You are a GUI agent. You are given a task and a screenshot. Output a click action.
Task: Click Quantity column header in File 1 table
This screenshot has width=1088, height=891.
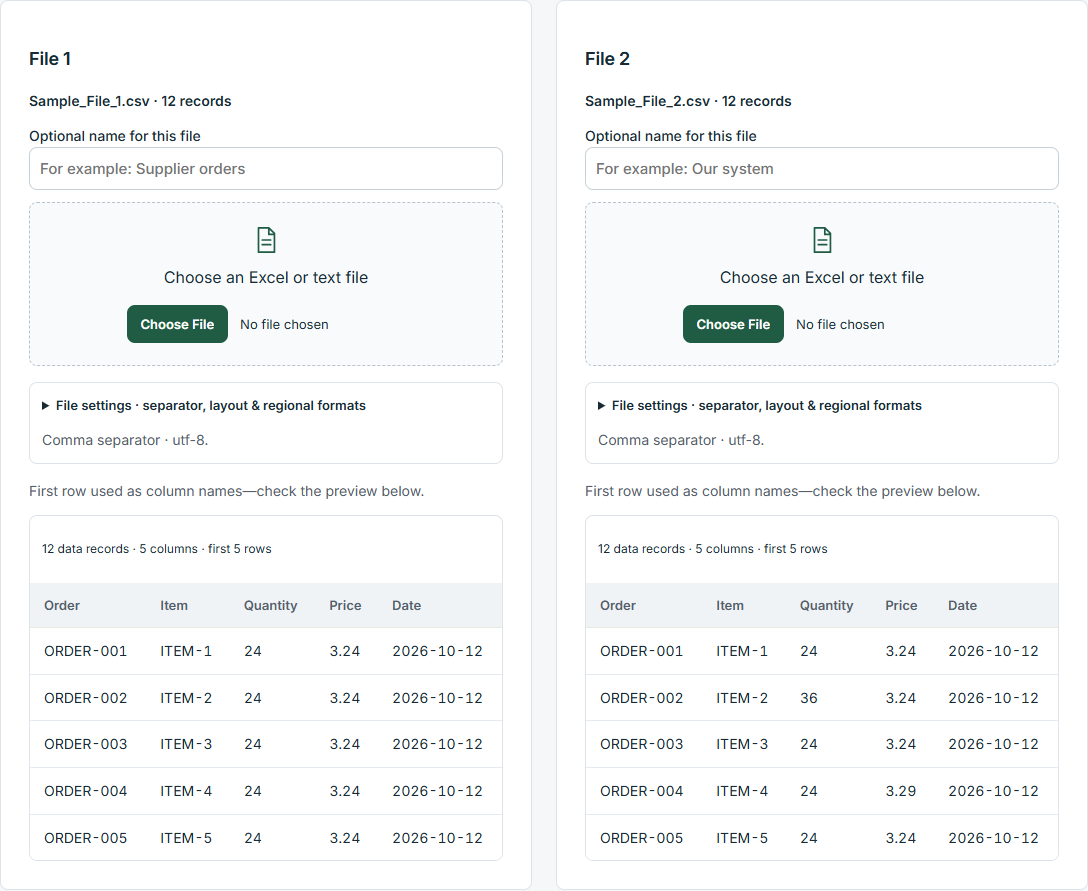(271, 605)
